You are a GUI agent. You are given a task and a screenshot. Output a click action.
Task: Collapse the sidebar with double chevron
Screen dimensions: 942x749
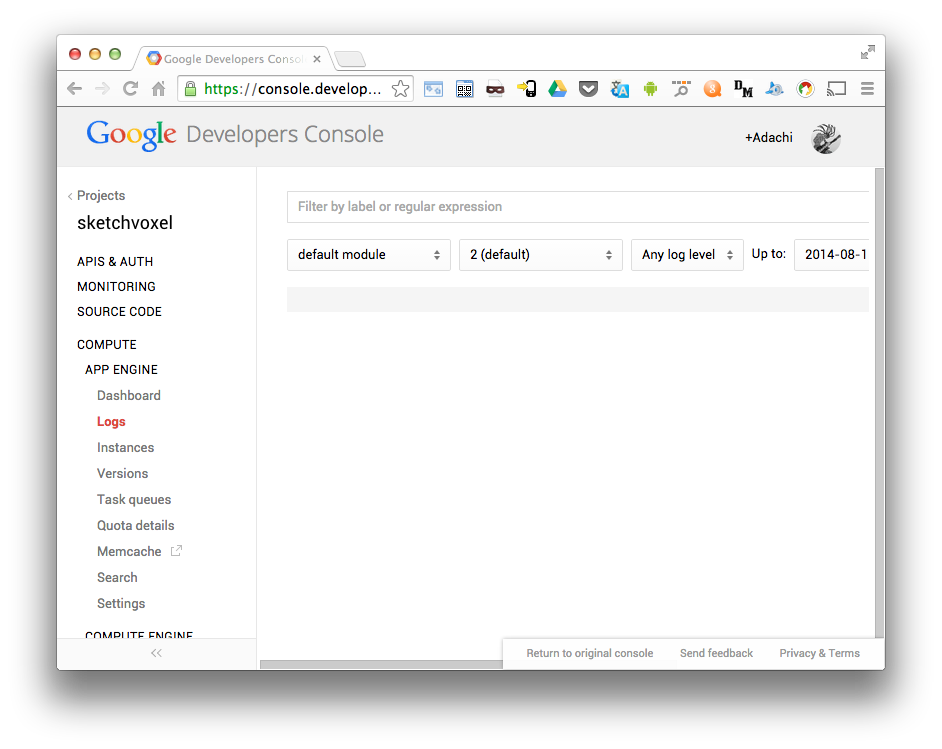(156, 653)
